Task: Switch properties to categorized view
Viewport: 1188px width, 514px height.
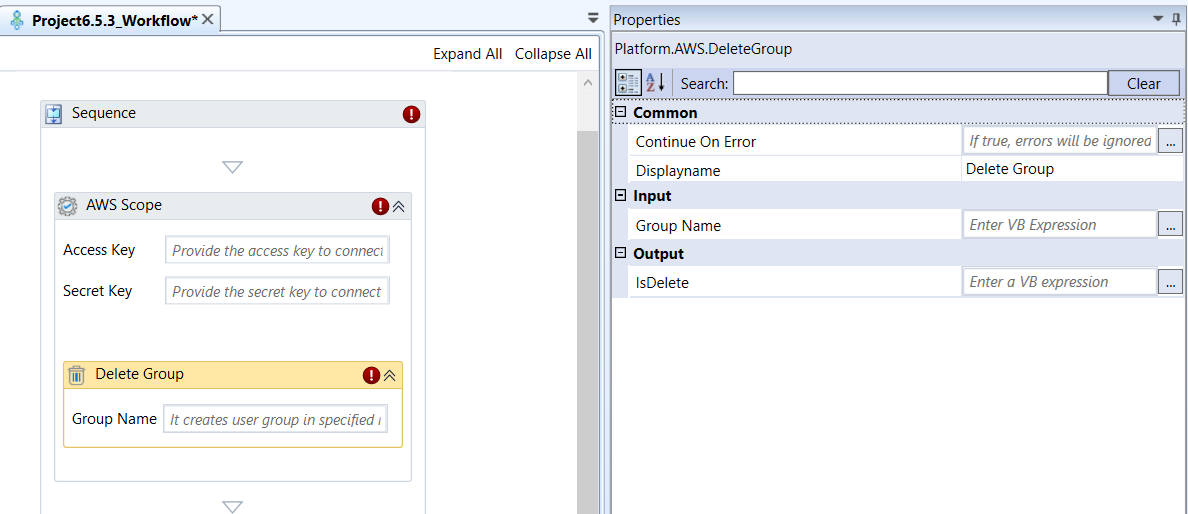Action: click(x=629, y=83)
